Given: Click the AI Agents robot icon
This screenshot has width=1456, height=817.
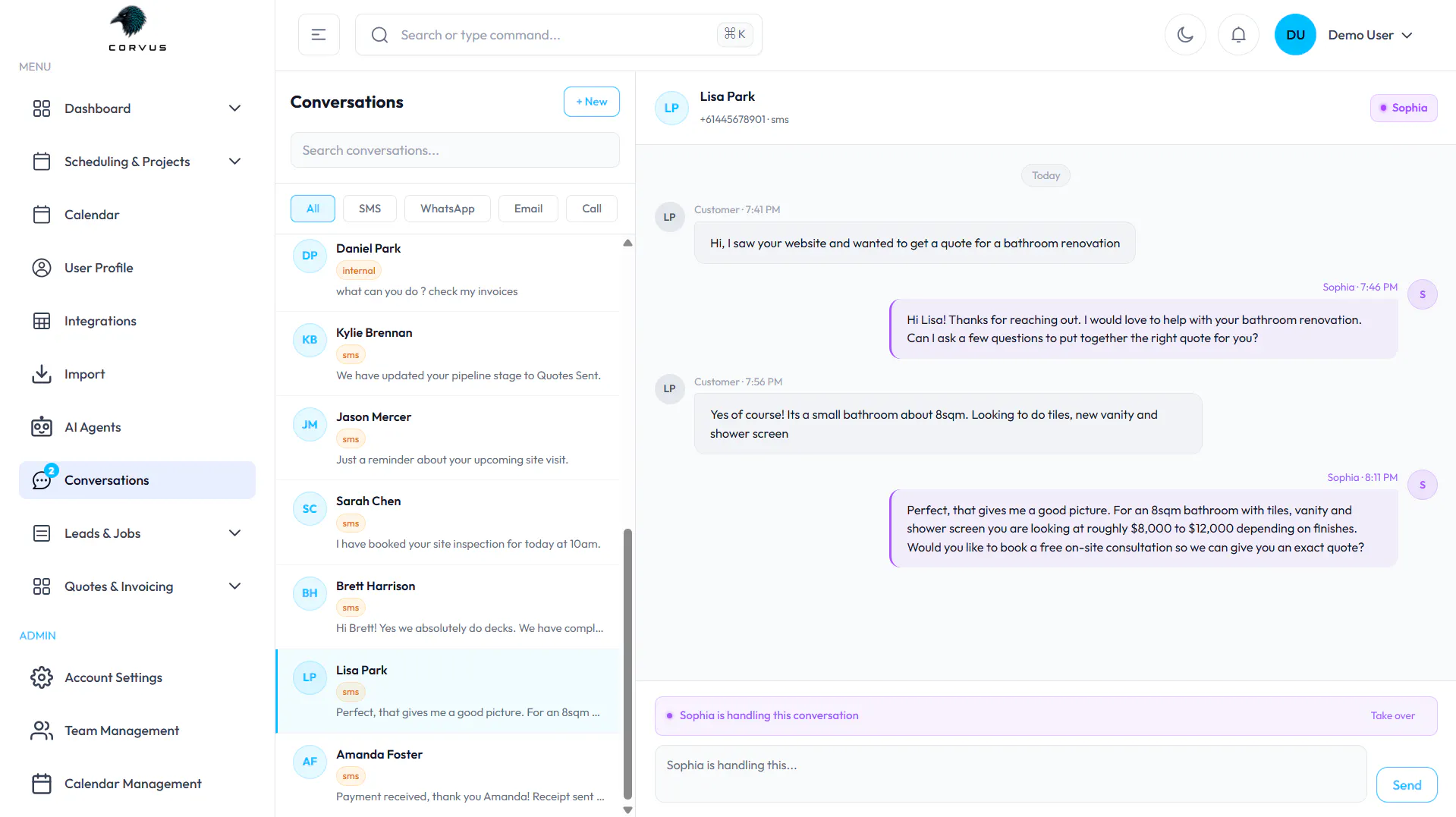Looking at the screenshot, I should [42, 427].
